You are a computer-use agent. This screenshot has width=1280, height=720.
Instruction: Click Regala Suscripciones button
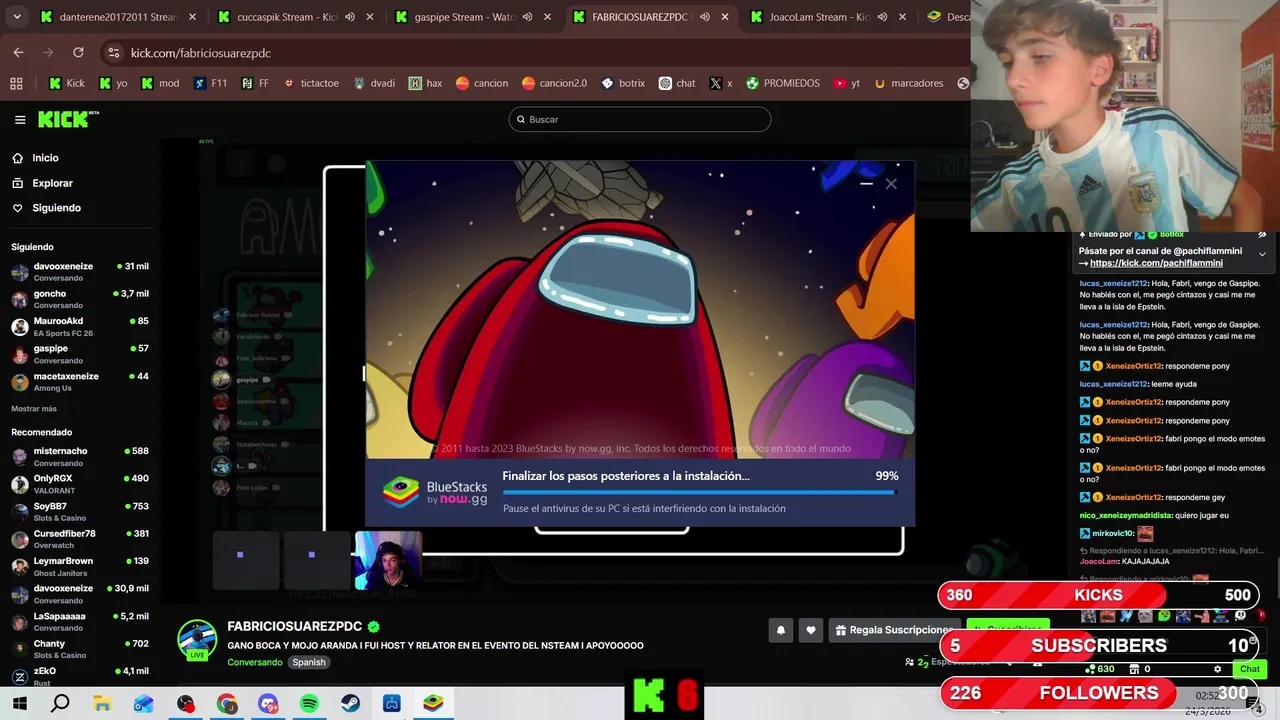893,630
